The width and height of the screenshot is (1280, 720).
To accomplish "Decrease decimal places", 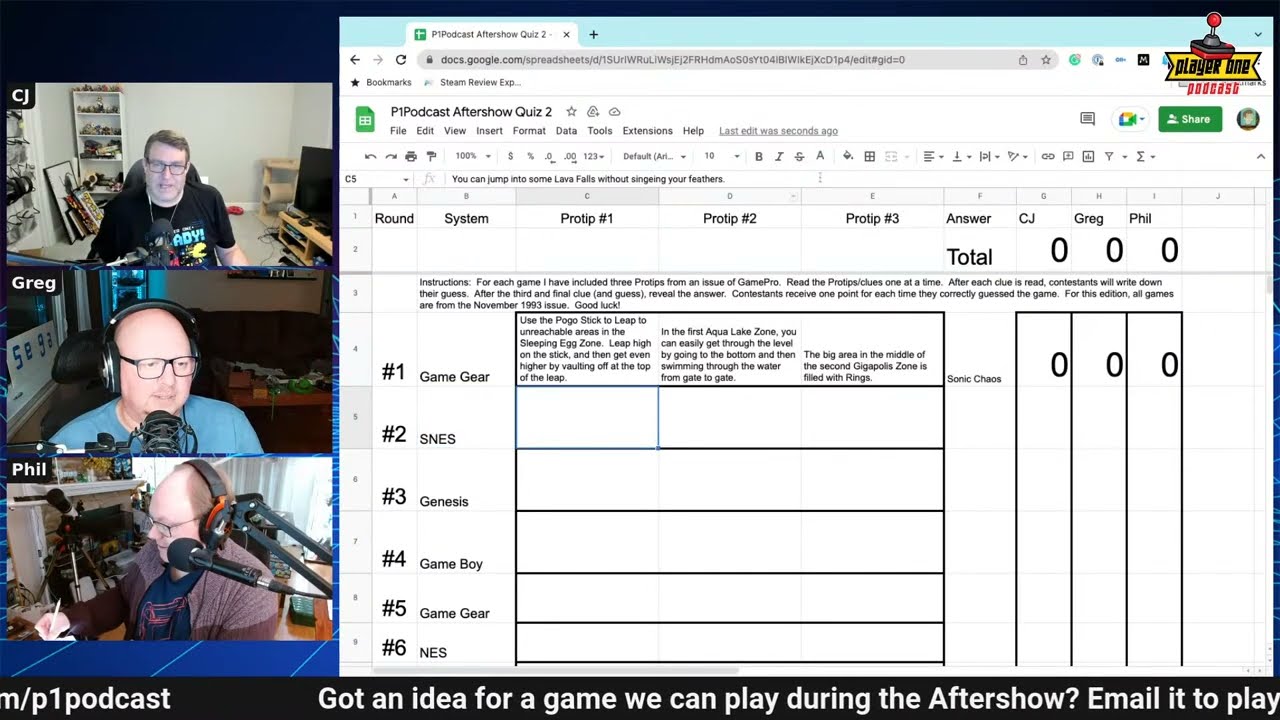I will point(549,156).
